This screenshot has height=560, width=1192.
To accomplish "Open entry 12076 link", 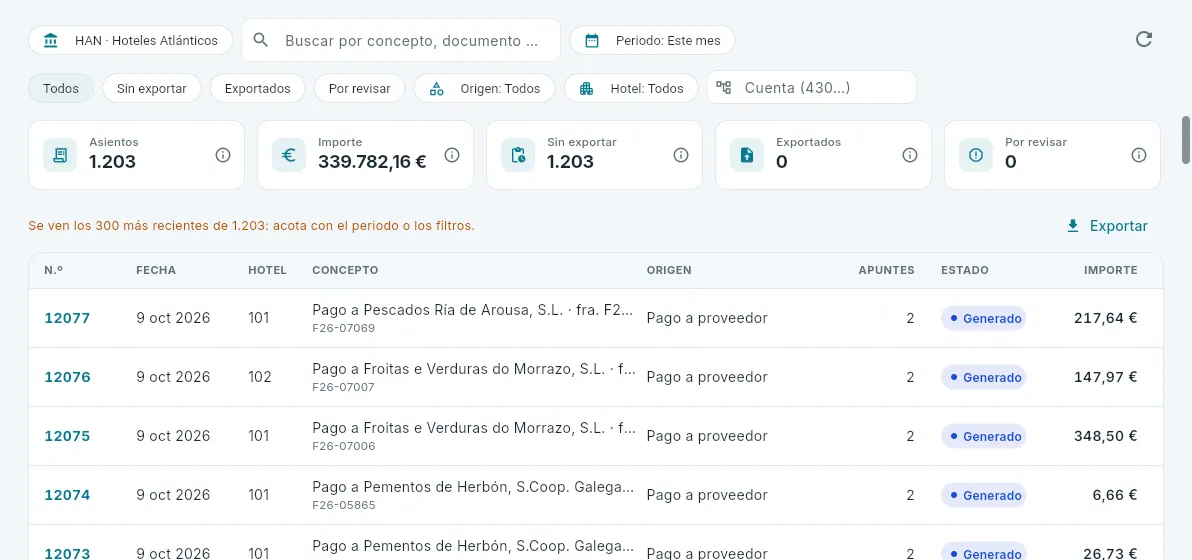I will tap(67, 377).
